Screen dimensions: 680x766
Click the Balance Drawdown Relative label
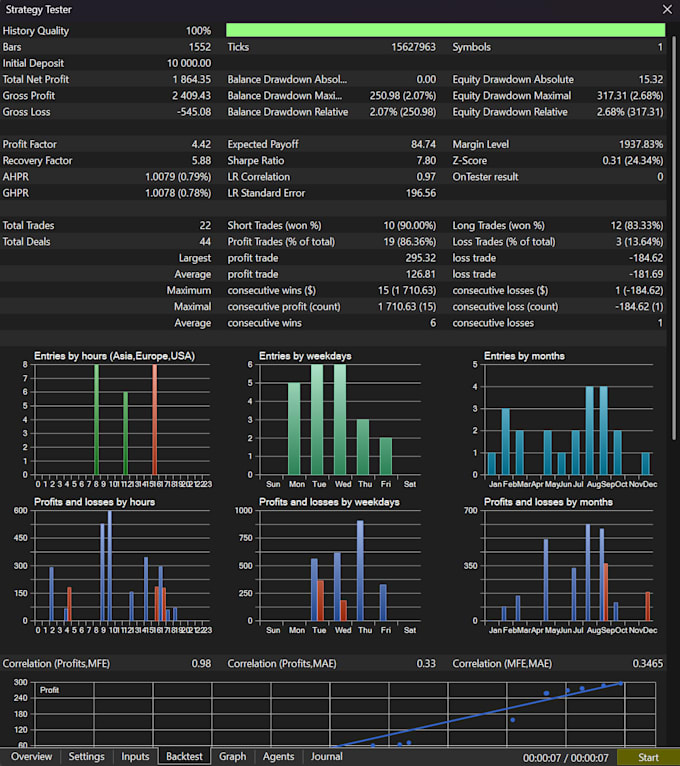coord(288,112)
